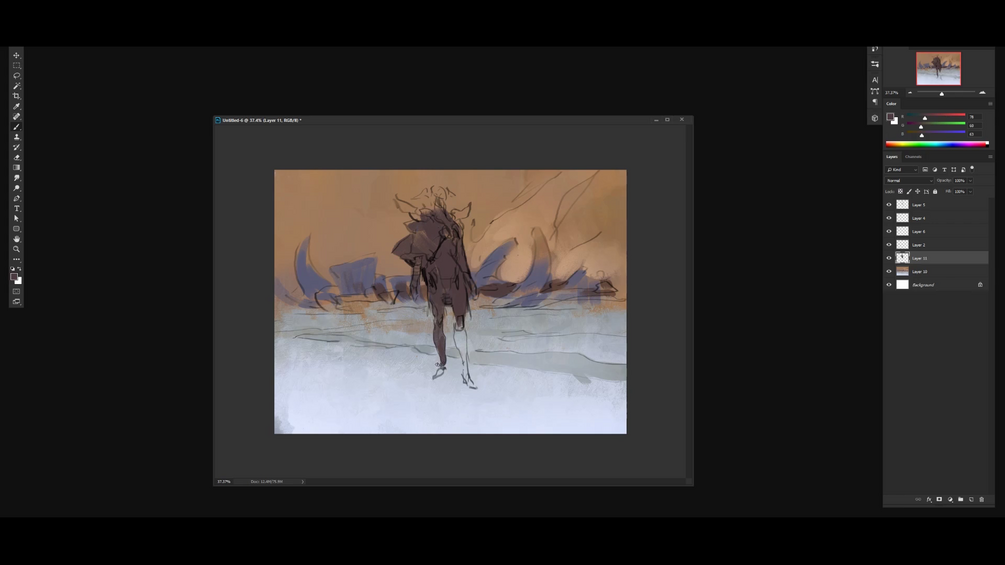Open the 3D panel cube icon
1005x565 pixels.
click(875, 119)
